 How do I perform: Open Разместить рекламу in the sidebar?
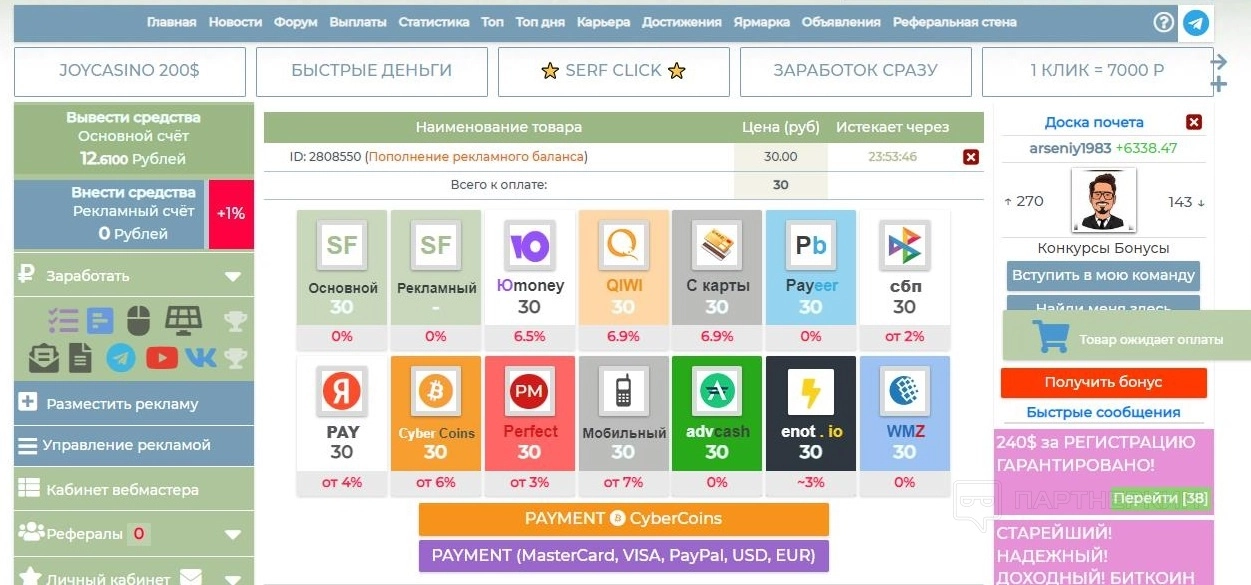pos(134,403)
